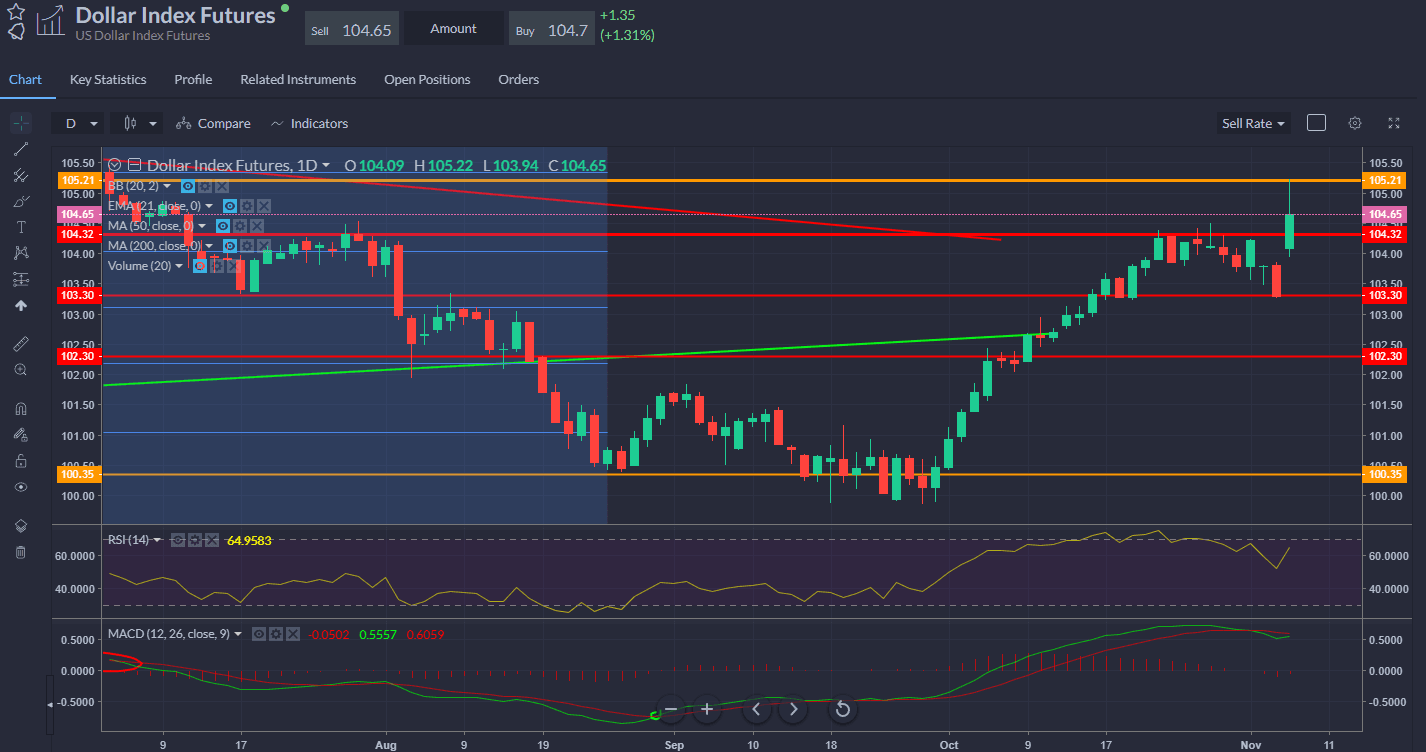The width and height of the screenshot is (1426, 752).
Task: Open the object tree layers panel
Action: (21, 526)
